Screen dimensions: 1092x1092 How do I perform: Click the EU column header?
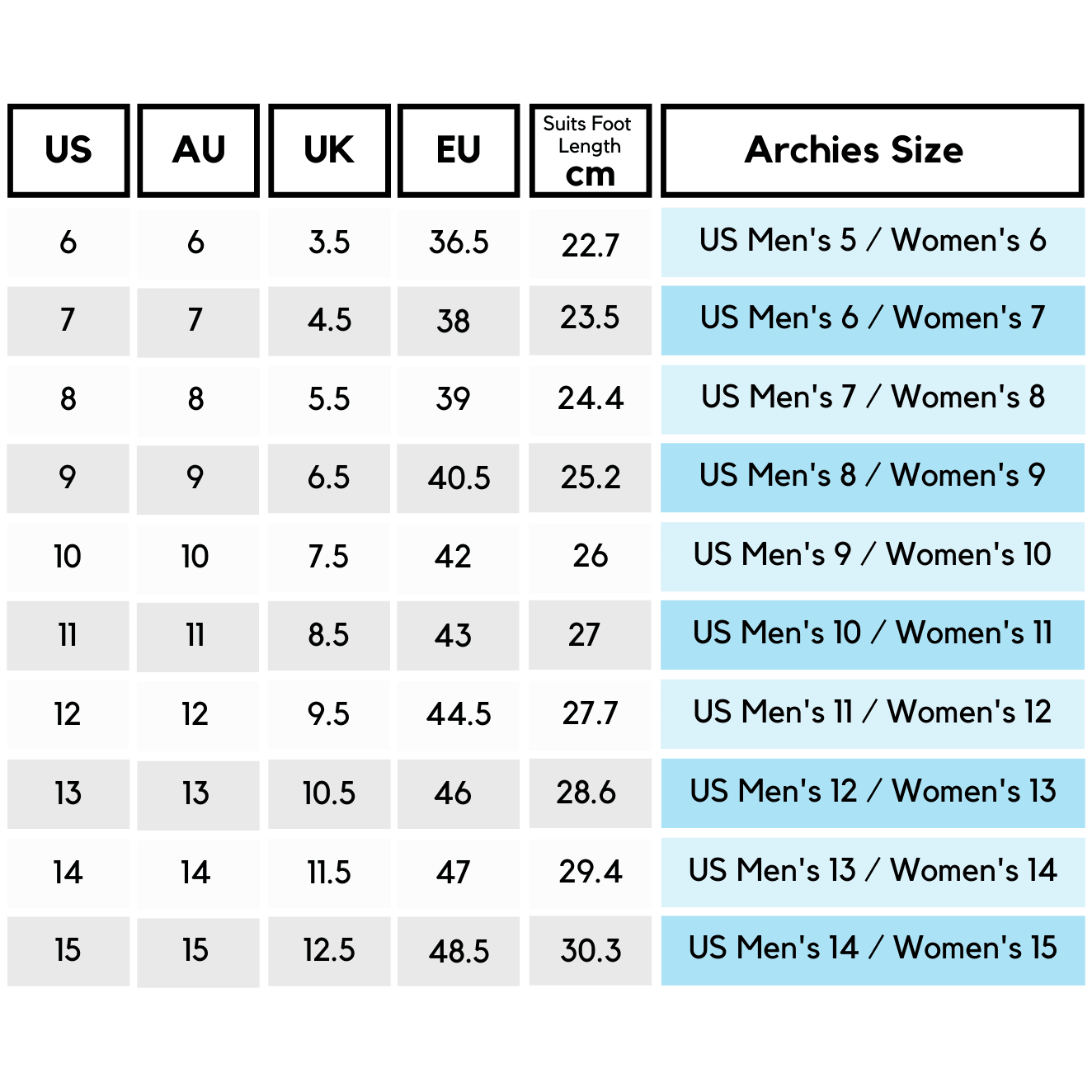pos(459,150)
